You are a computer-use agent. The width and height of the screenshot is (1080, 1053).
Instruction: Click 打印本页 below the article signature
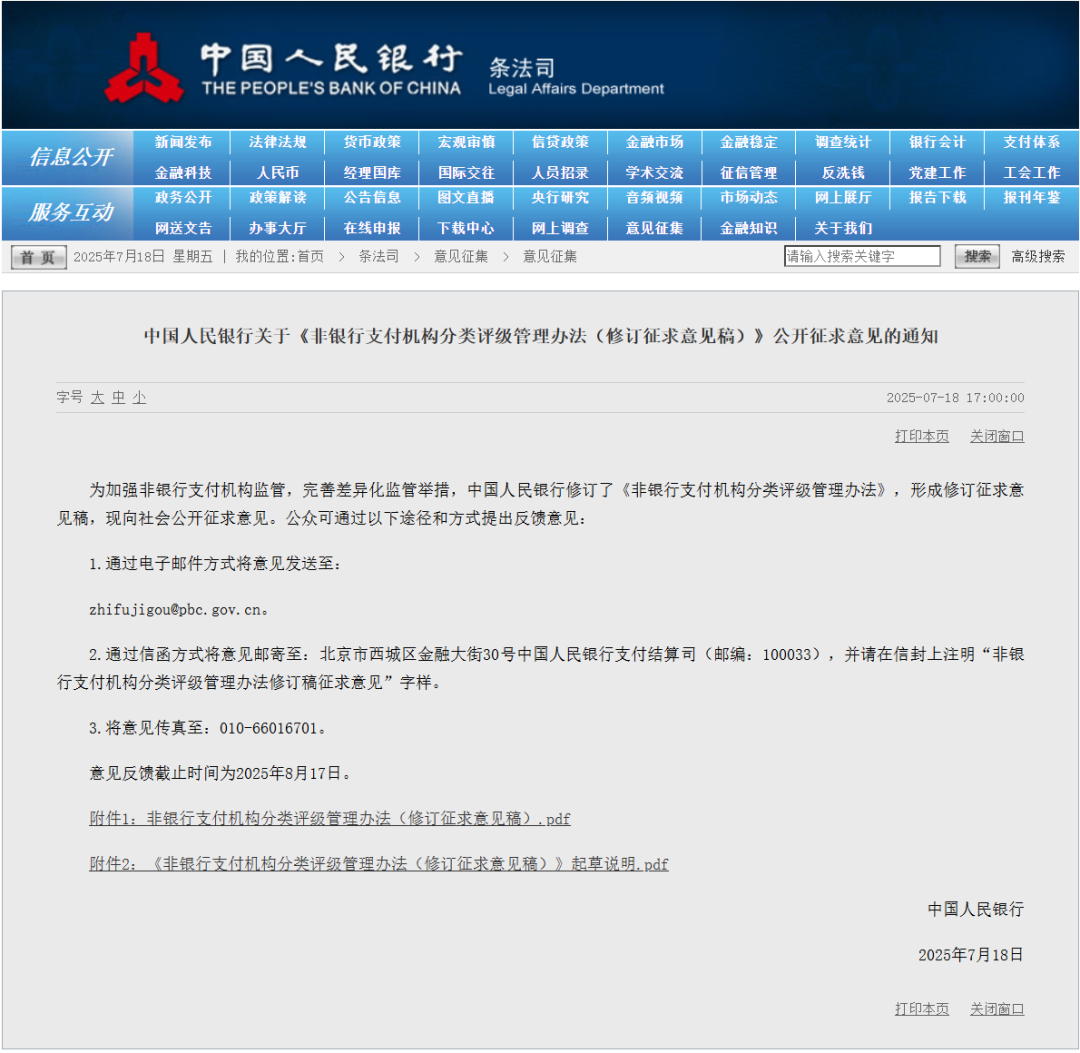(x=922, y=1009)
